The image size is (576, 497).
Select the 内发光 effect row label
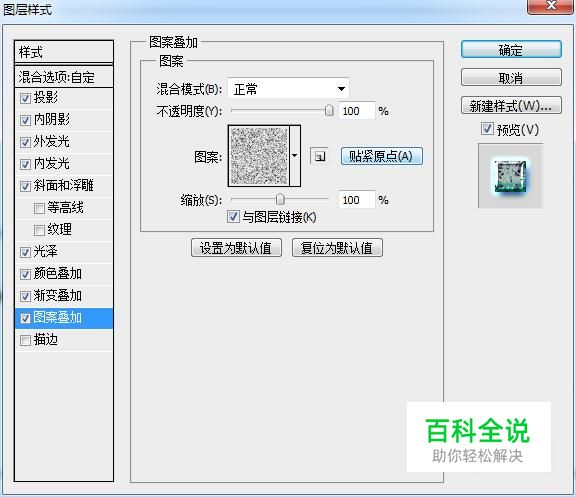52,163
